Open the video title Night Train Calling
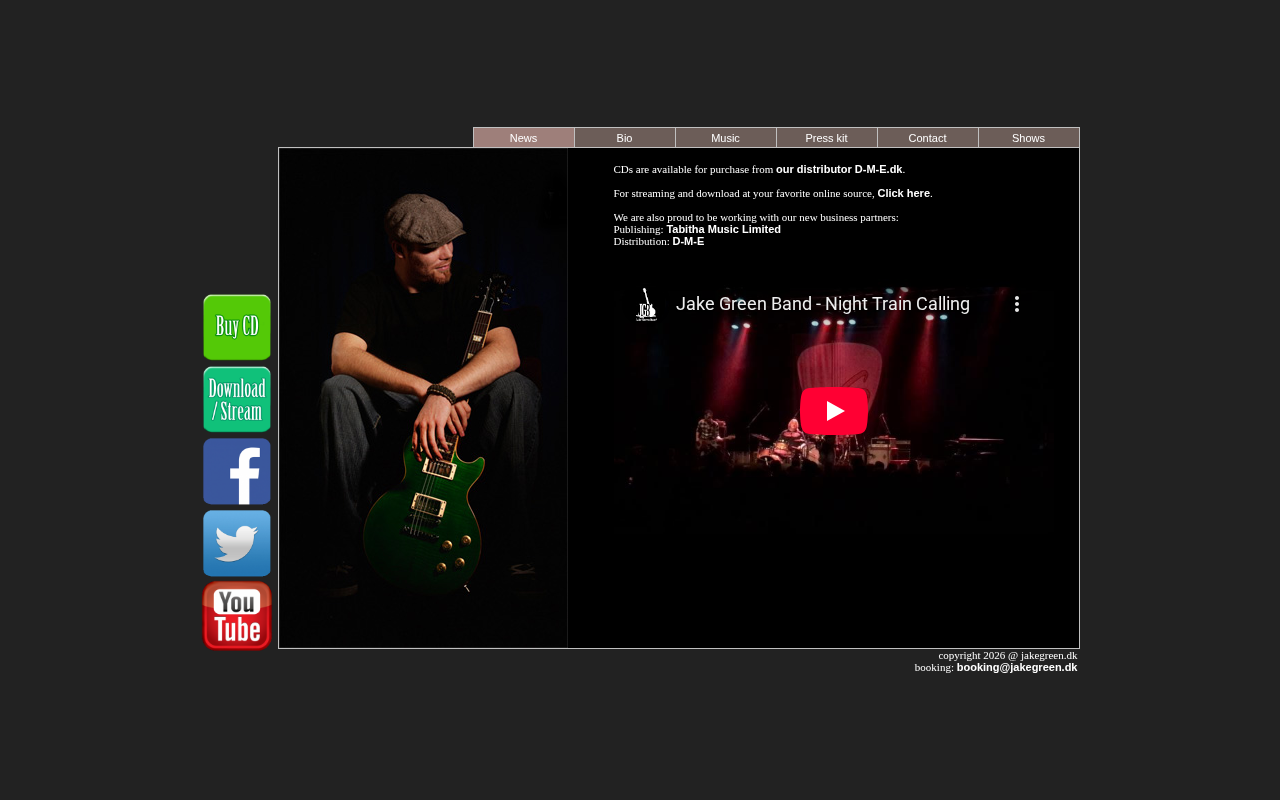This screenshot has height=800, width=1280. (823, 304)
